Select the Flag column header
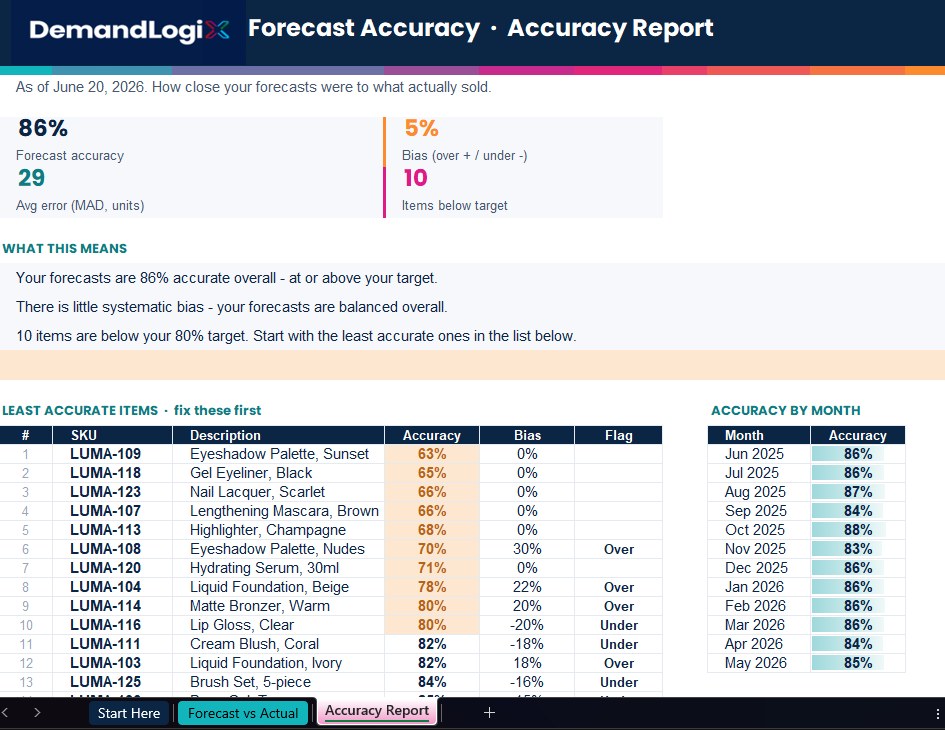This screenshot has height=730, width=945. (x=618, y=435)
